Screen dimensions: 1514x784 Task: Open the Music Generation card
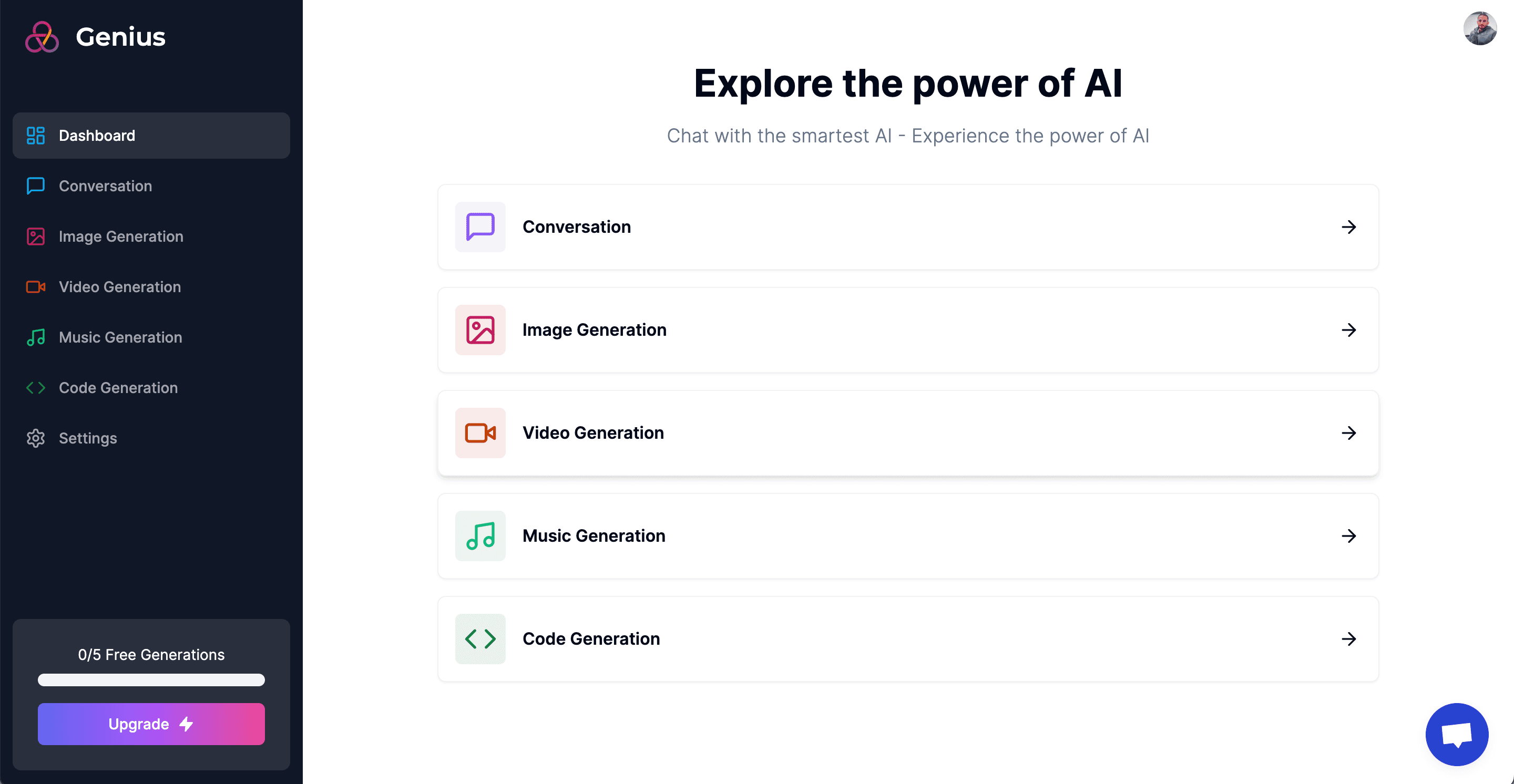(x=908, y=535)
